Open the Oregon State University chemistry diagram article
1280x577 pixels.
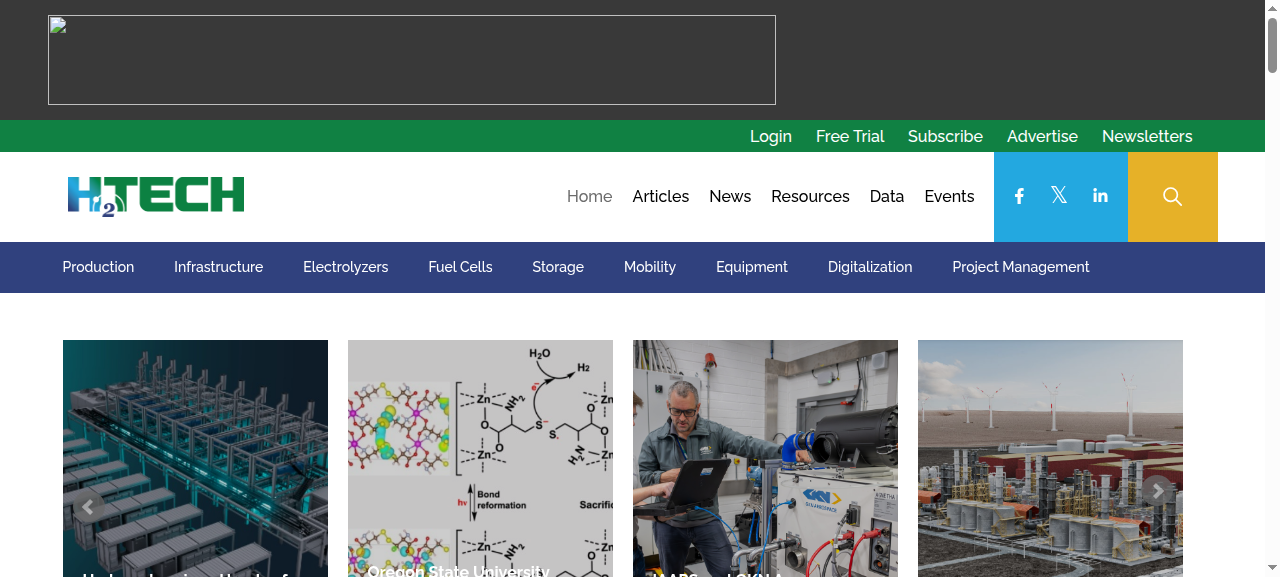pos(480,458)
